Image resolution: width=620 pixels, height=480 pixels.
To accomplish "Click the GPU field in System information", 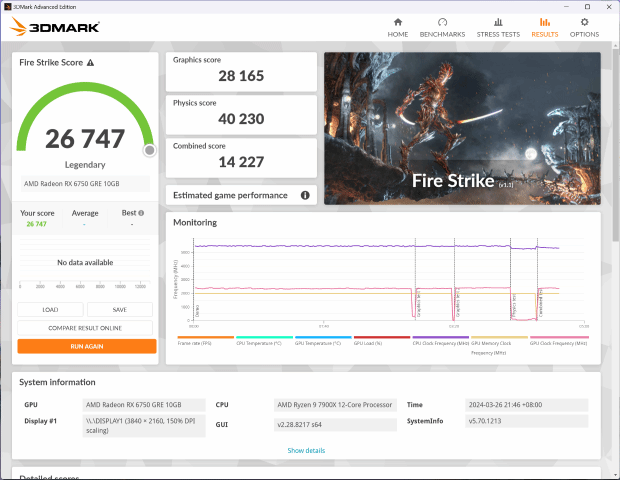I will point(144,405).
